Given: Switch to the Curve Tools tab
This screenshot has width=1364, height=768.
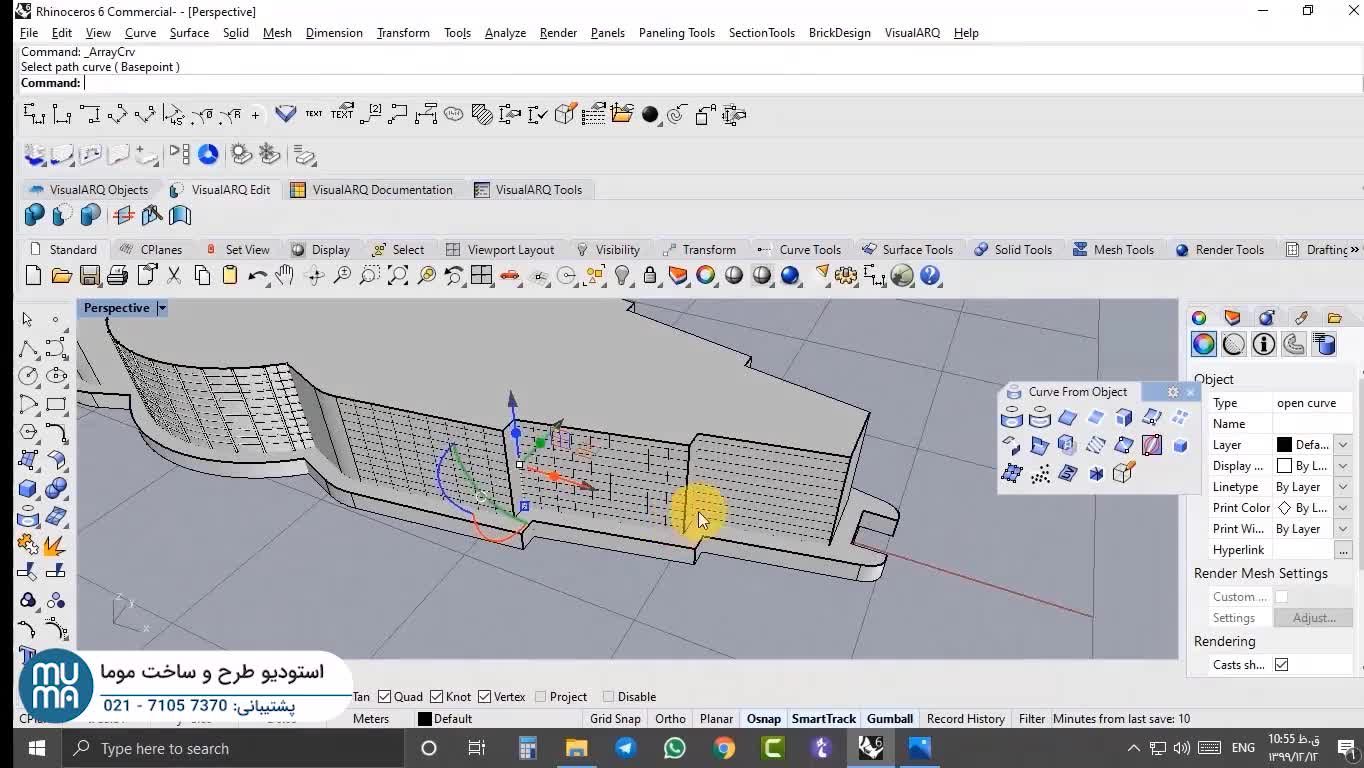Looking at the screenshot, I should click(809, 250).
